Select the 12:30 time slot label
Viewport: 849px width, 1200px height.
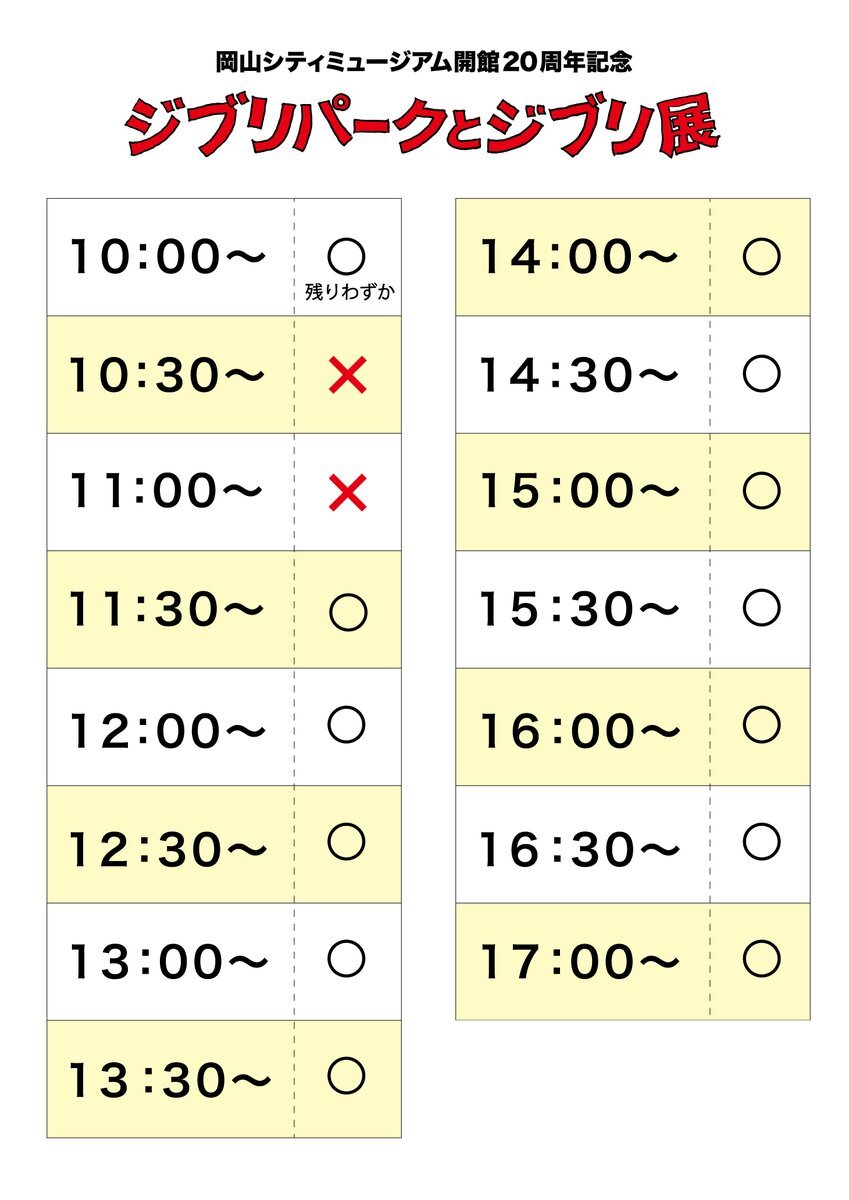click(168, 849)
